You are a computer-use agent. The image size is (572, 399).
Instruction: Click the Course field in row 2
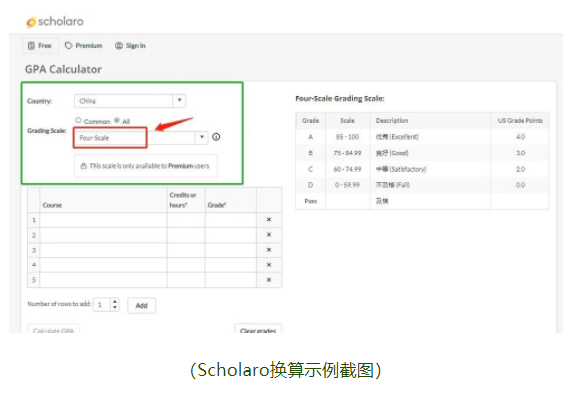[x=103, y=235]
